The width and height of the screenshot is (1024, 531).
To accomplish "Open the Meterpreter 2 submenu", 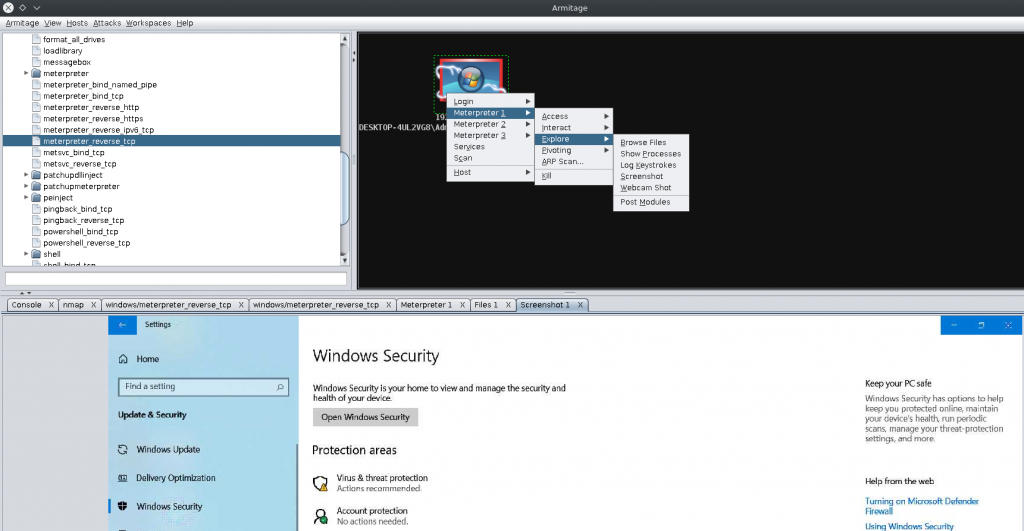I will coord(490,124).
